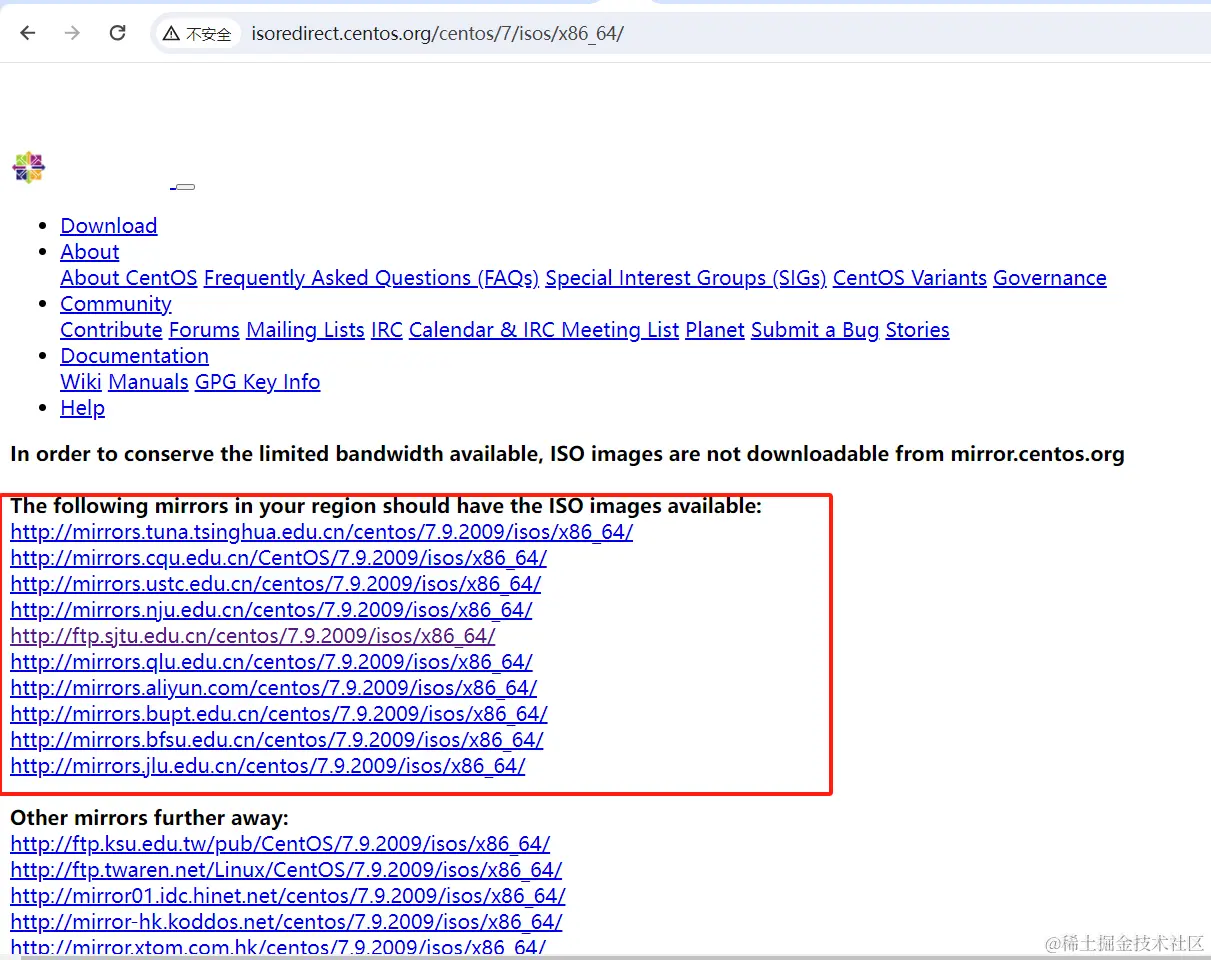Open the mirror.xtom.com.hk mirror
This screenshot has height=960, width=1211.
point(279,947)
